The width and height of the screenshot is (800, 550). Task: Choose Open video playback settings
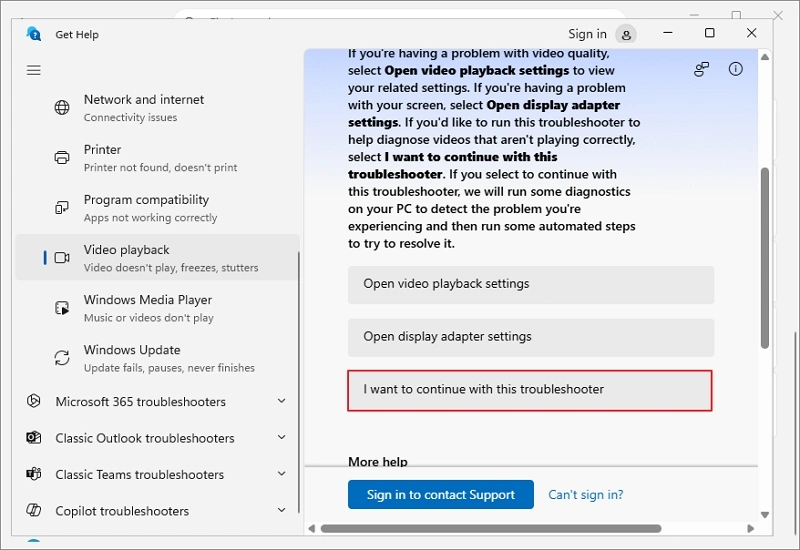point(531,285)
